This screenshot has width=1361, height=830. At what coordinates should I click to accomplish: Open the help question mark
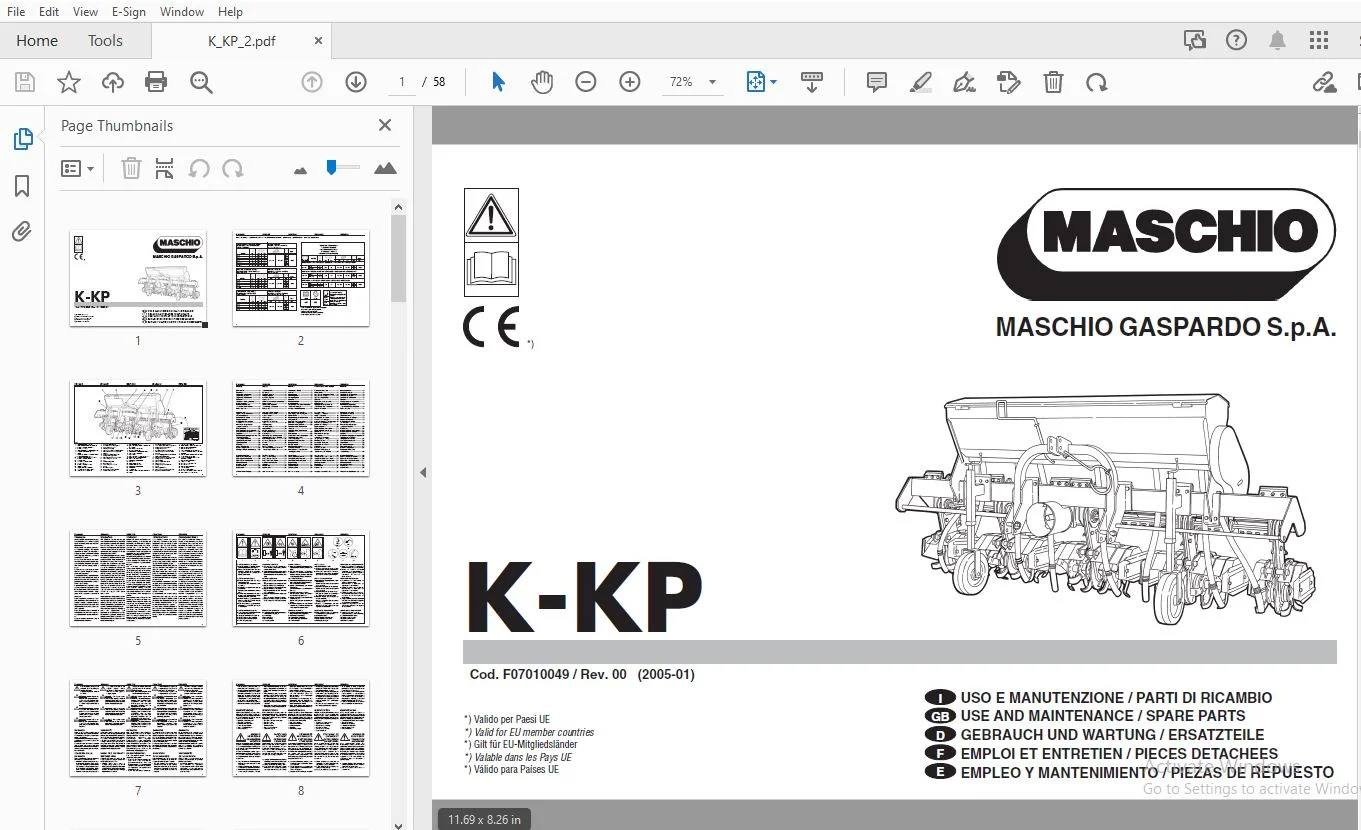tap(1236, 40)
